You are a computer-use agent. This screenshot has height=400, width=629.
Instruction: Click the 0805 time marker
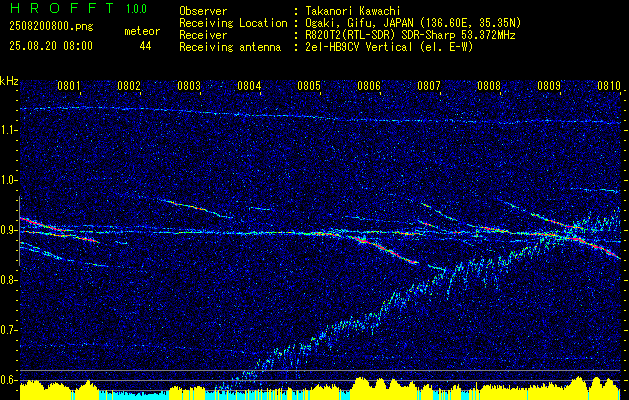(x=309, y=85)
